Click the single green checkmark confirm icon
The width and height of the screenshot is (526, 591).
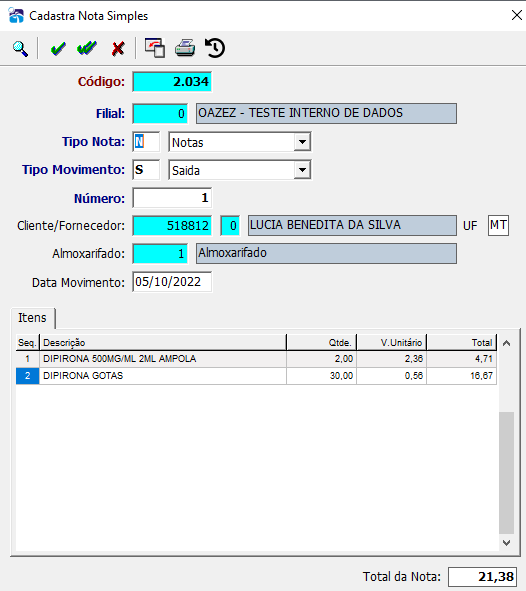coord(58,49)
